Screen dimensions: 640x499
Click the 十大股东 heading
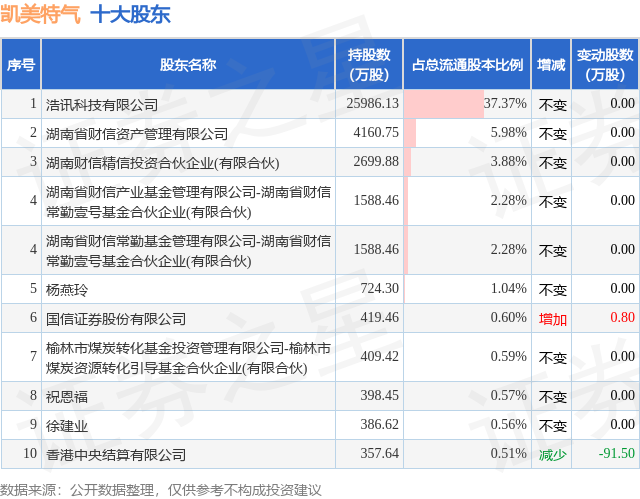130,15
